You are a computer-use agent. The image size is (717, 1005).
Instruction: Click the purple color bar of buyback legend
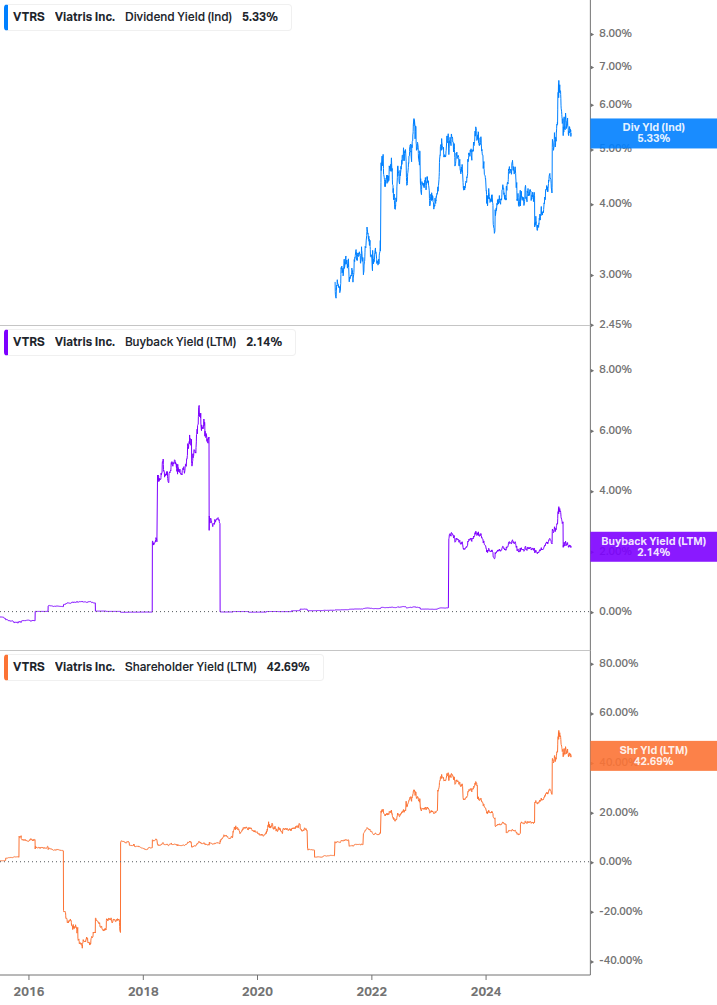tap(6, 342)
